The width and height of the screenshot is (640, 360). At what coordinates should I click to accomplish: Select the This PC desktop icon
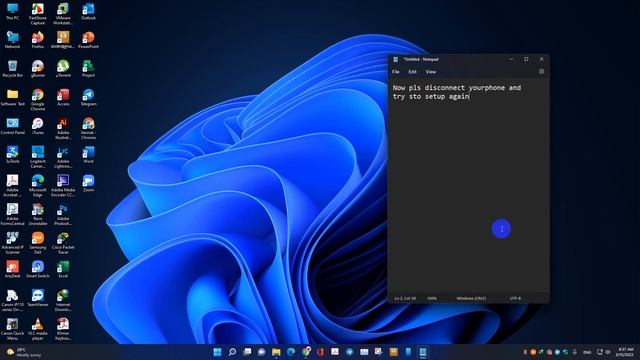pyautogui.click(x=13, y=11)
